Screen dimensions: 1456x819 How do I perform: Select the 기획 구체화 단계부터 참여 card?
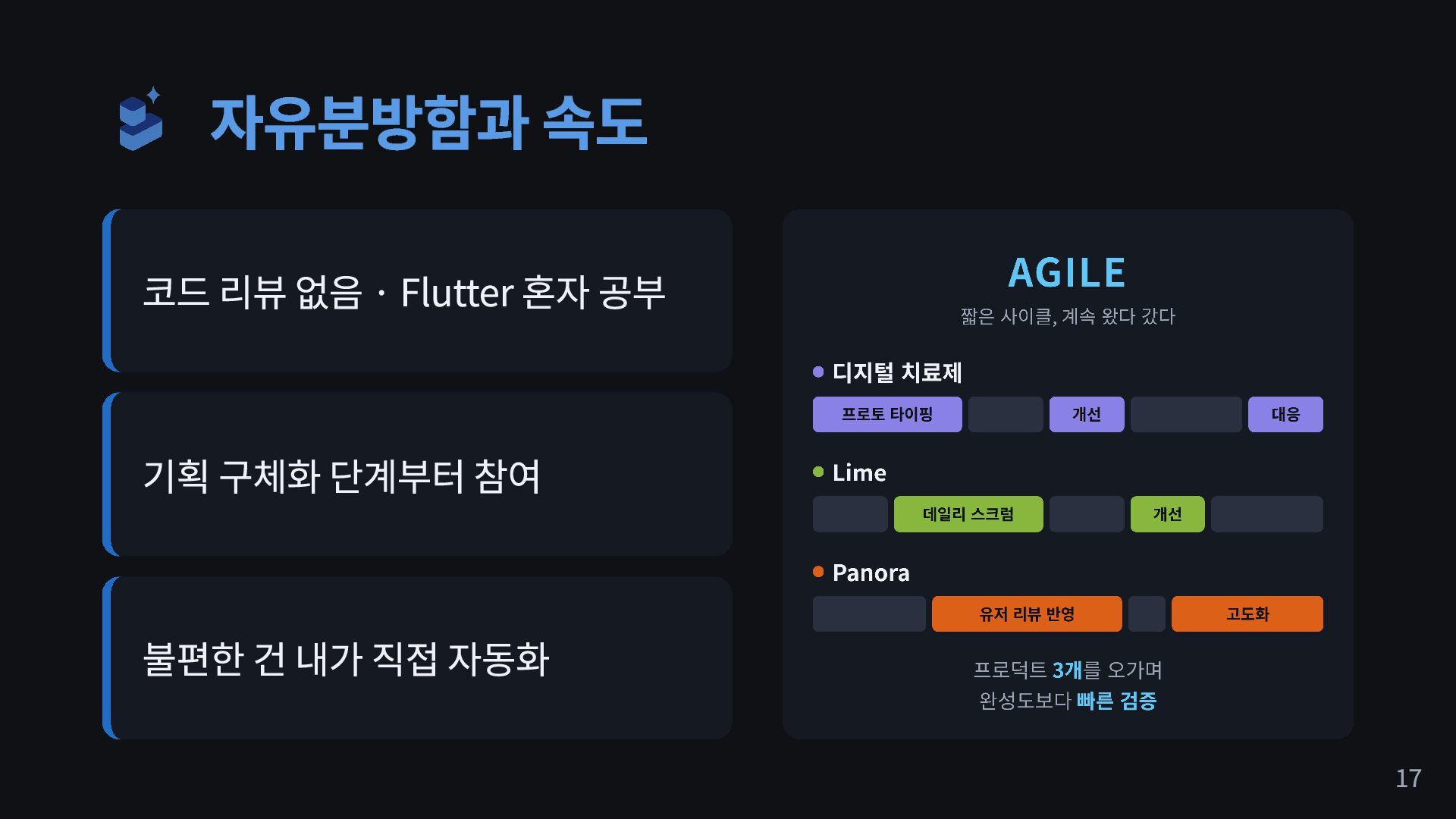pyautogui.click(x=417, y=474)
